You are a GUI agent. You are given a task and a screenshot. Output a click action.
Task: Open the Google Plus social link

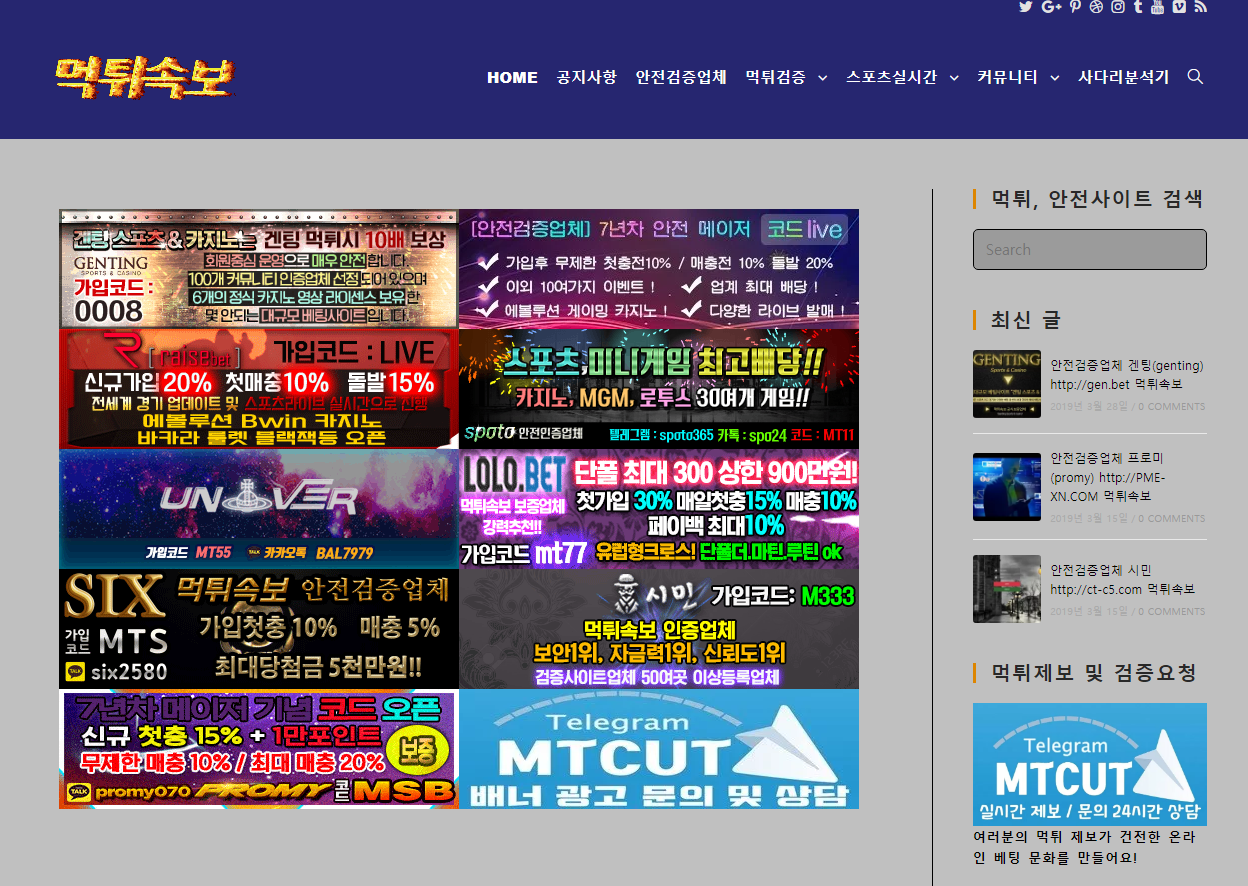point(1051,7)
